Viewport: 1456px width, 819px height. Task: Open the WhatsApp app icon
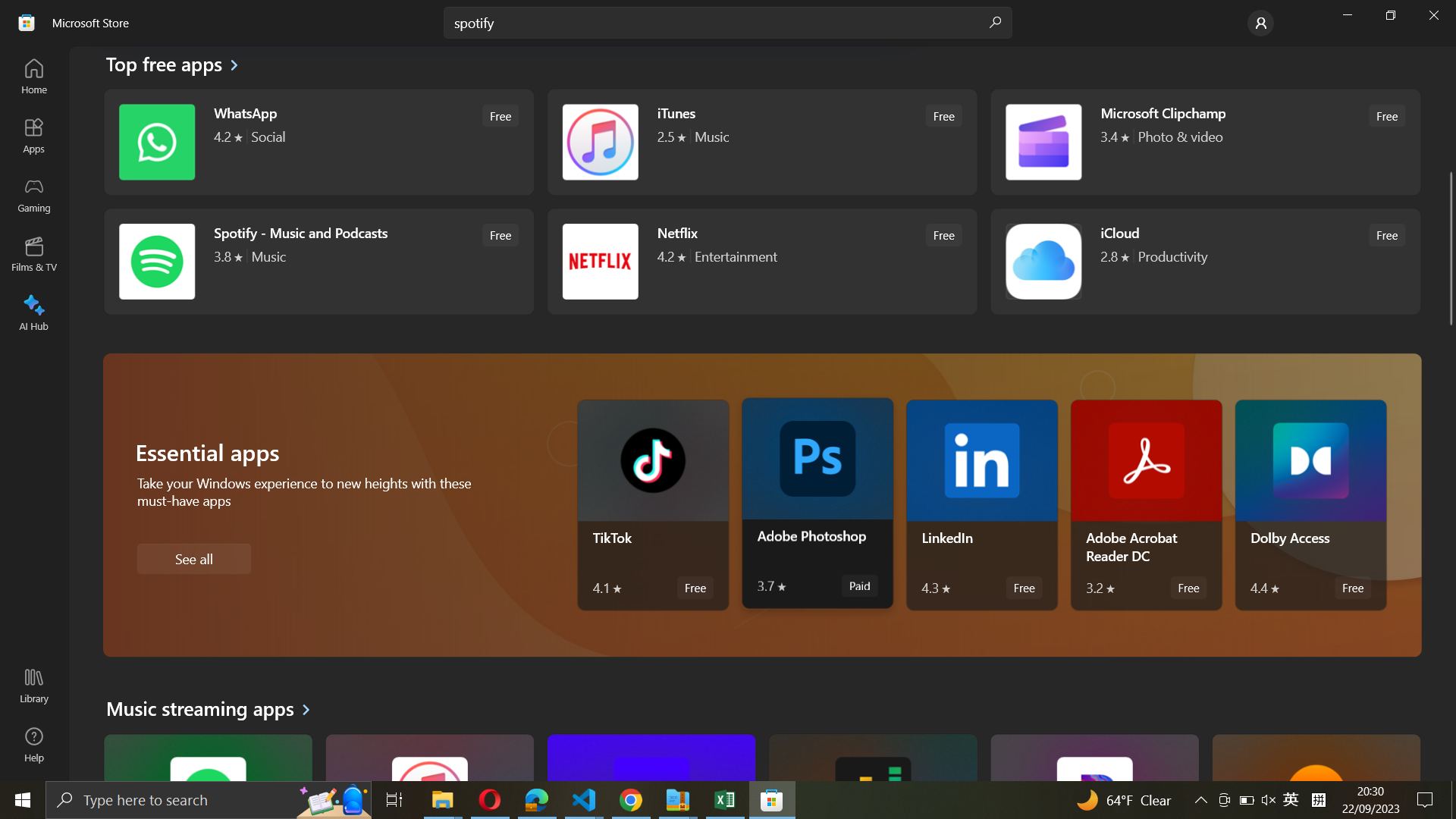tap(157, 142)
